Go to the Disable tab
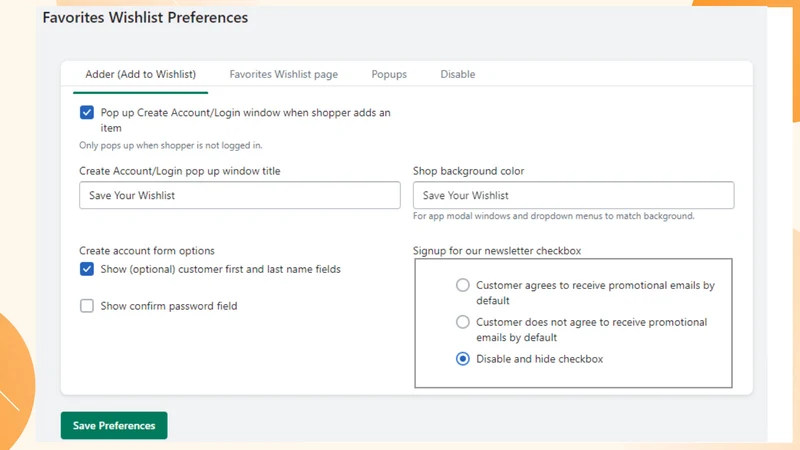The height and width of the screenshot is (450, 800). click(458, 74)
